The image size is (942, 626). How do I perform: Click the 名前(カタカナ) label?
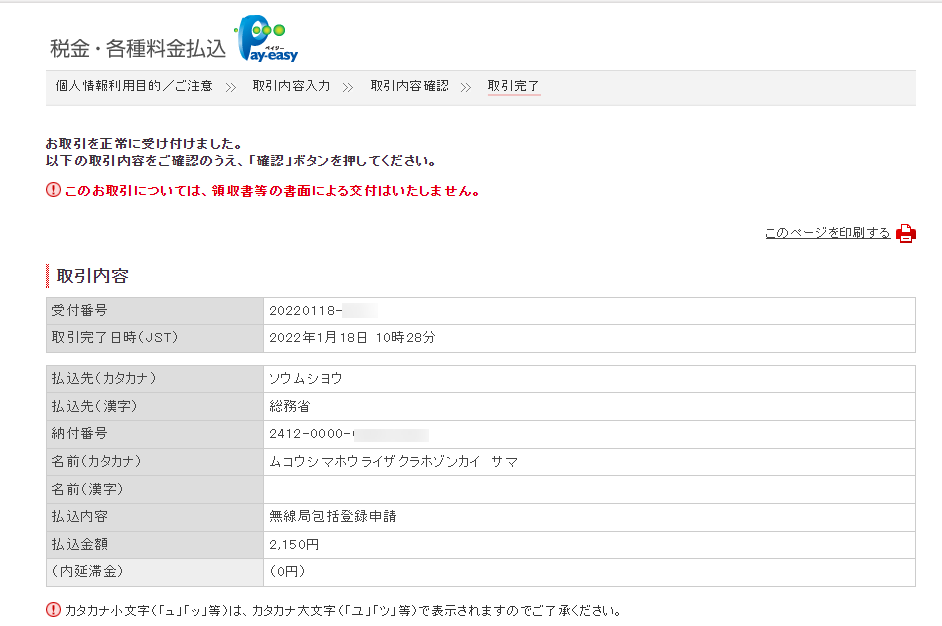(x=96, y=461)
